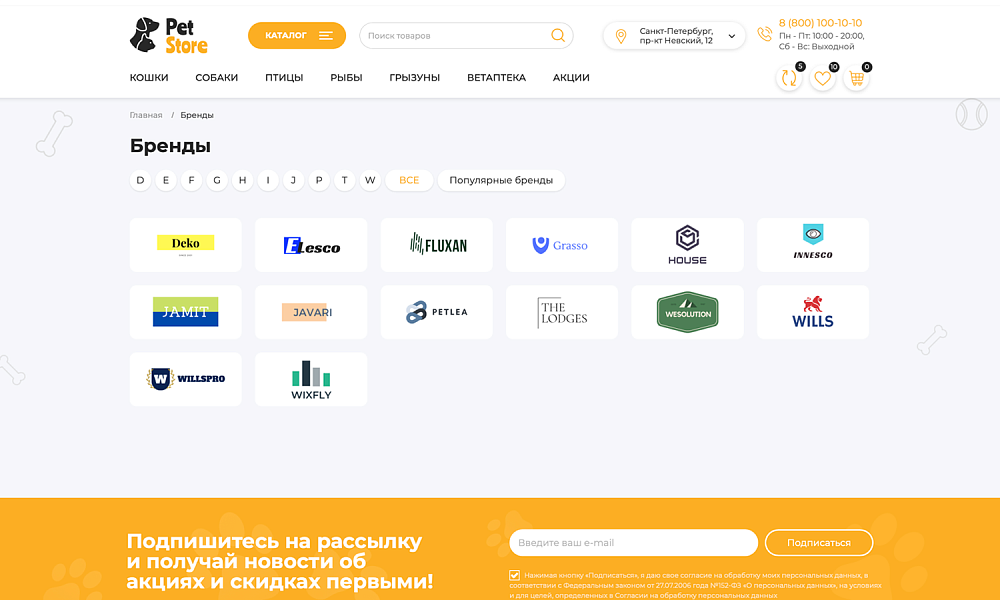
Task: Open the КОШКИ category tab
Action: pyautogui.click(x=148, y=76)
